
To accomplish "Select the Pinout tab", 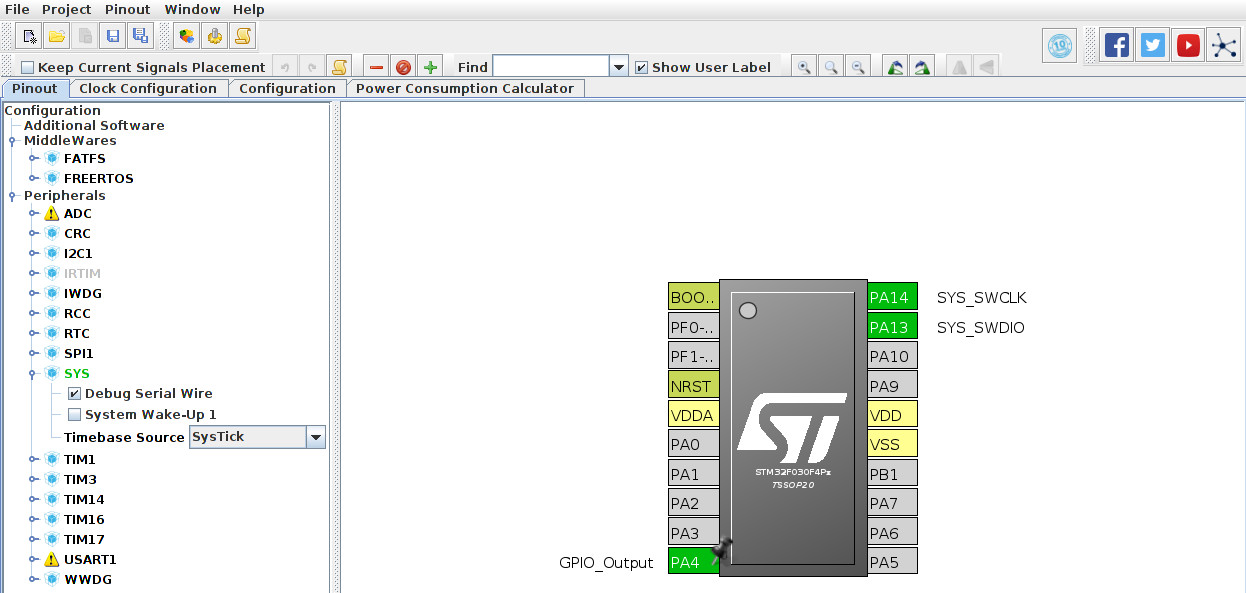I will tap(35, 89).
